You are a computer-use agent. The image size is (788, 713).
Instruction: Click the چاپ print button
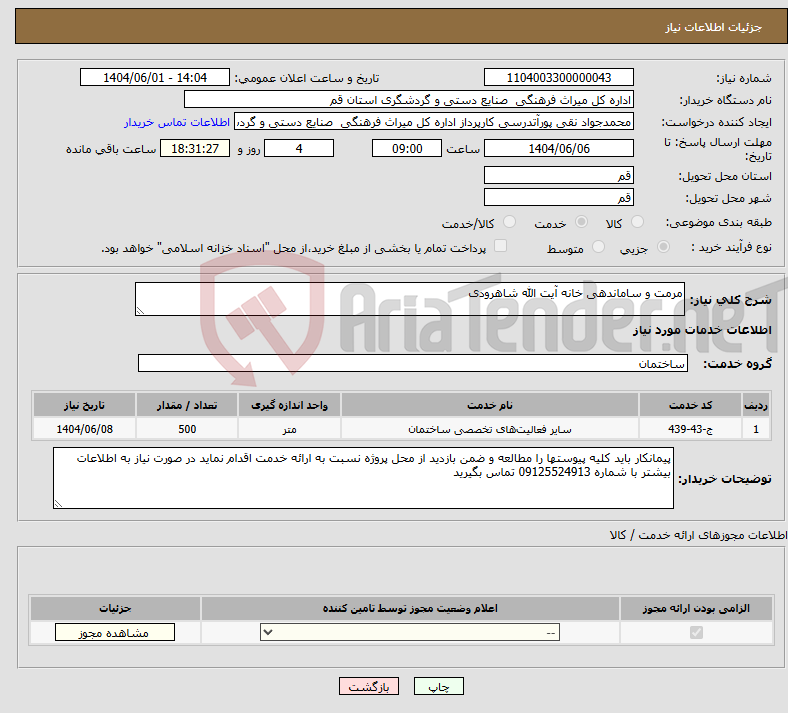coord(439,686)
